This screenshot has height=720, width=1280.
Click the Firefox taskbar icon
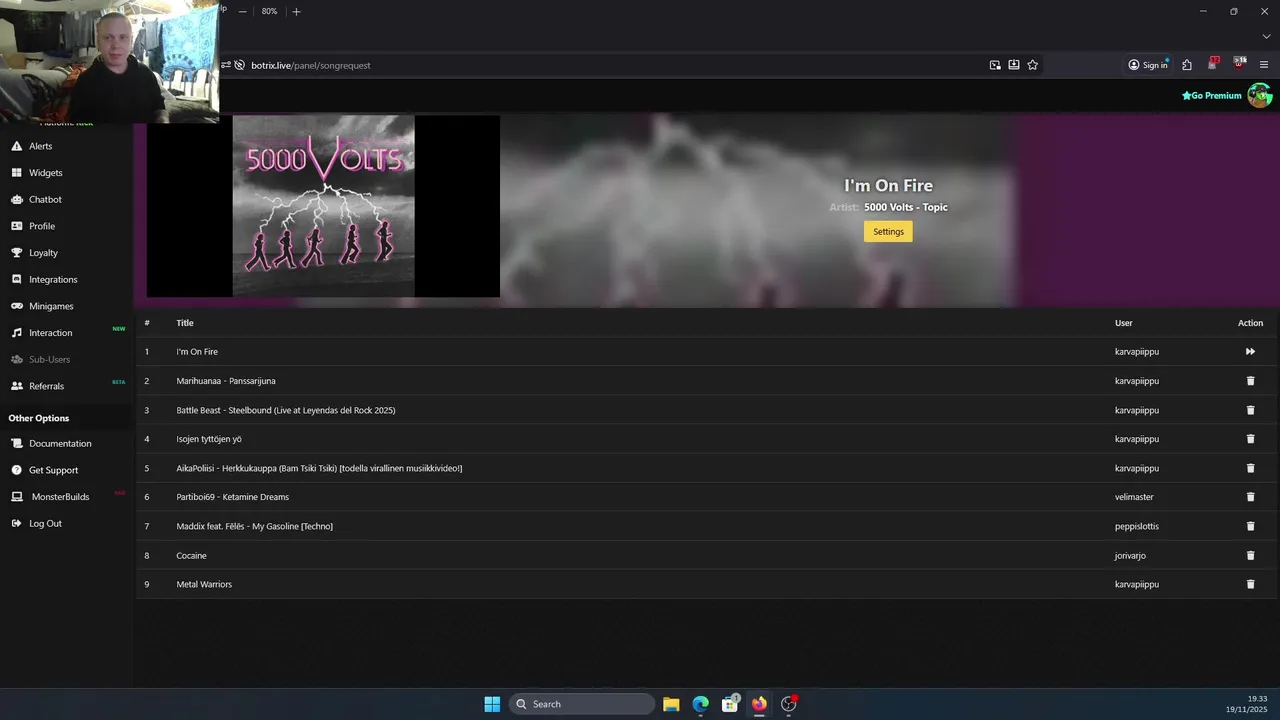pyautogui.click(x=759, y=704)
